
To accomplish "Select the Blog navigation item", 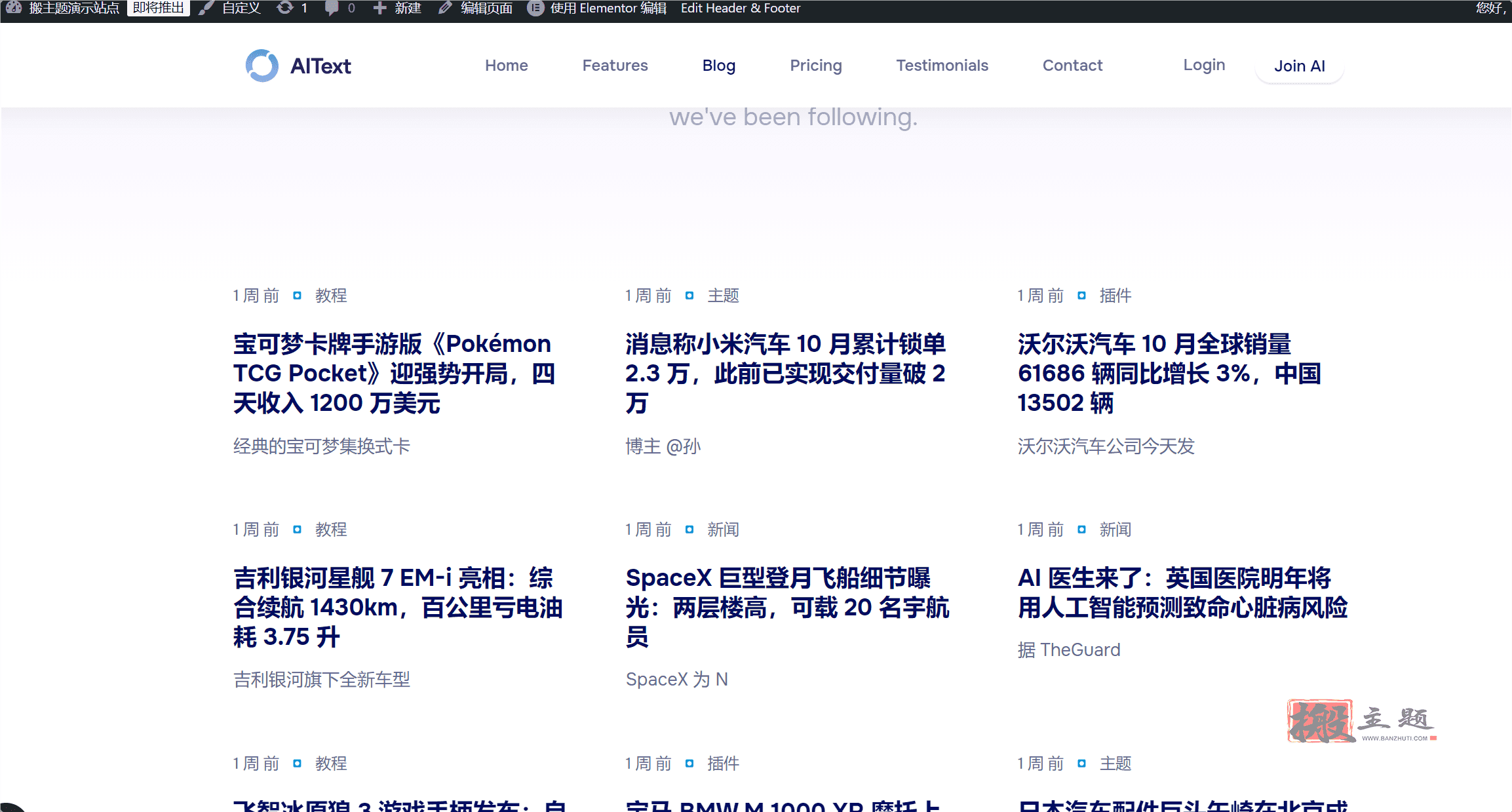I will point(719,66).
